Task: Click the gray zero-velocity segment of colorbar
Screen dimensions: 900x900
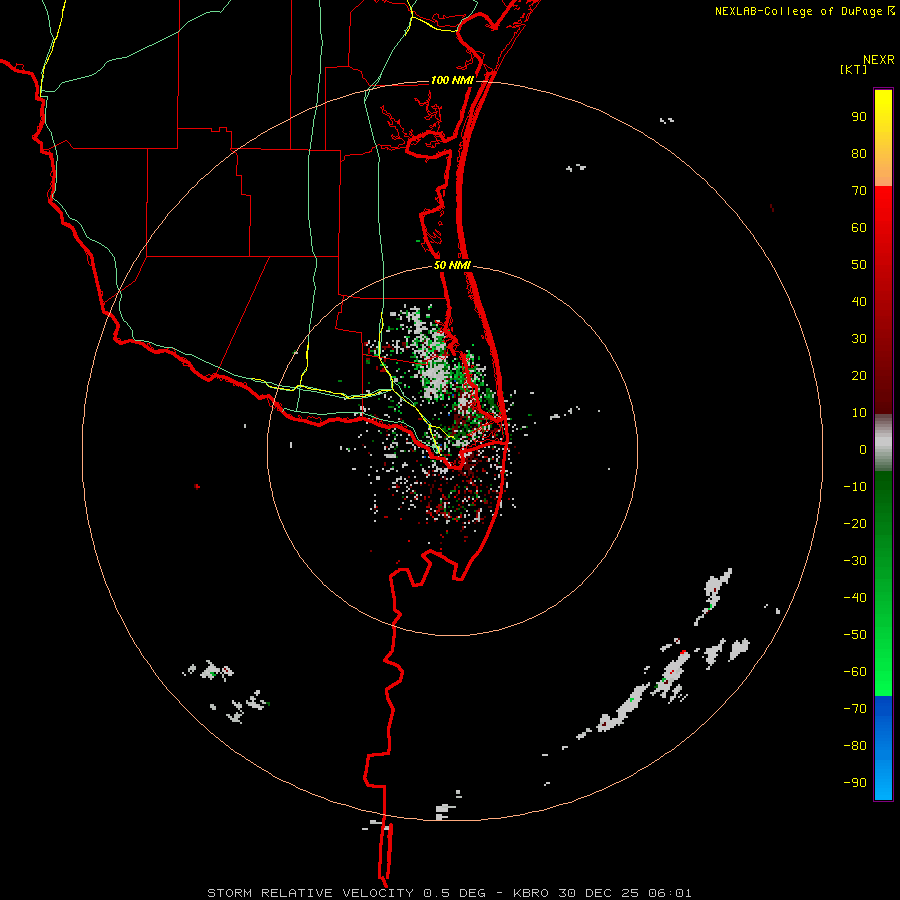Action: tap(883, 443)
